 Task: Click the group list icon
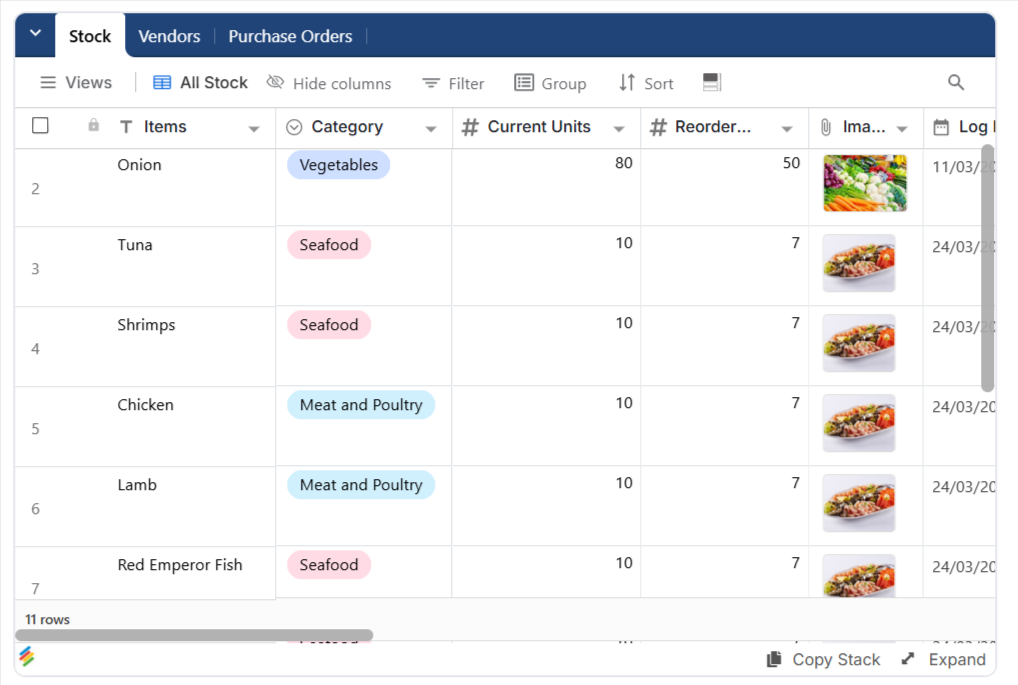(524, 82)
